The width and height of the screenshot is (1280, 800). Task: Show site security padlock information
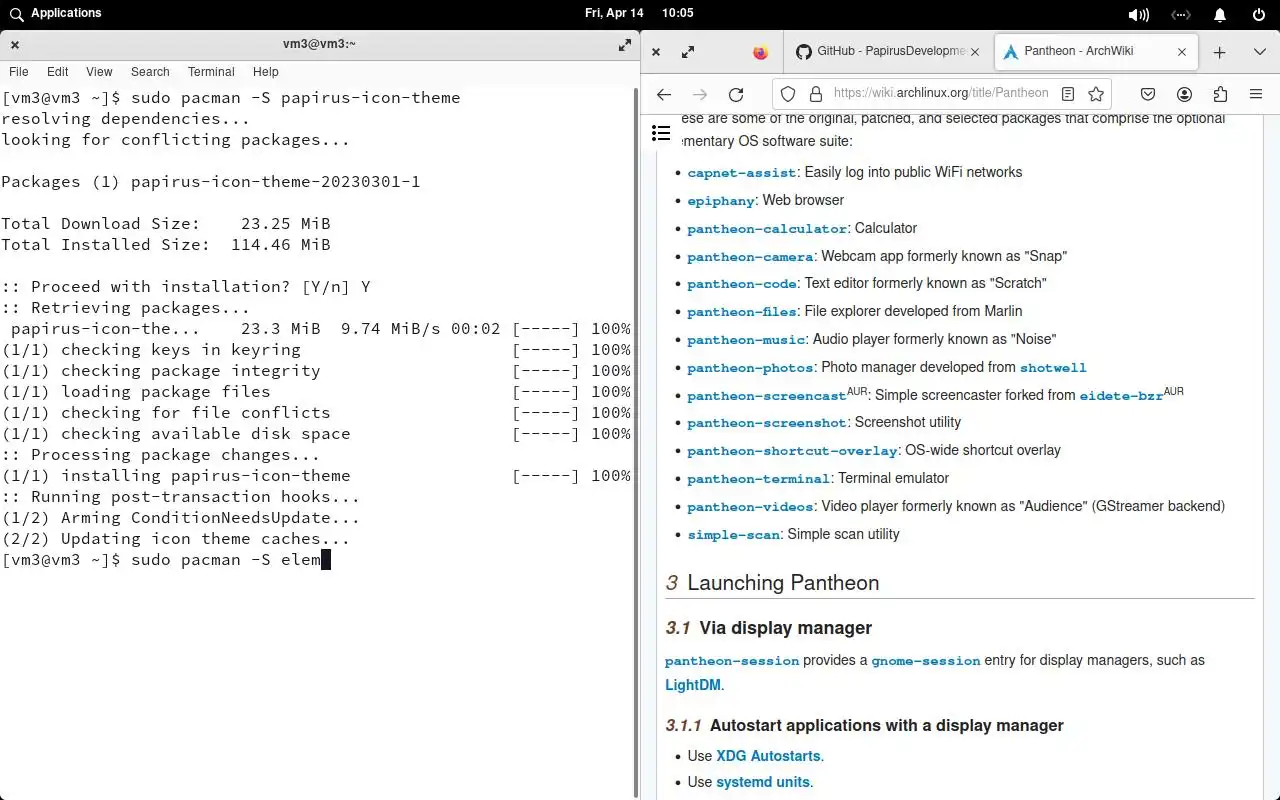815,94
